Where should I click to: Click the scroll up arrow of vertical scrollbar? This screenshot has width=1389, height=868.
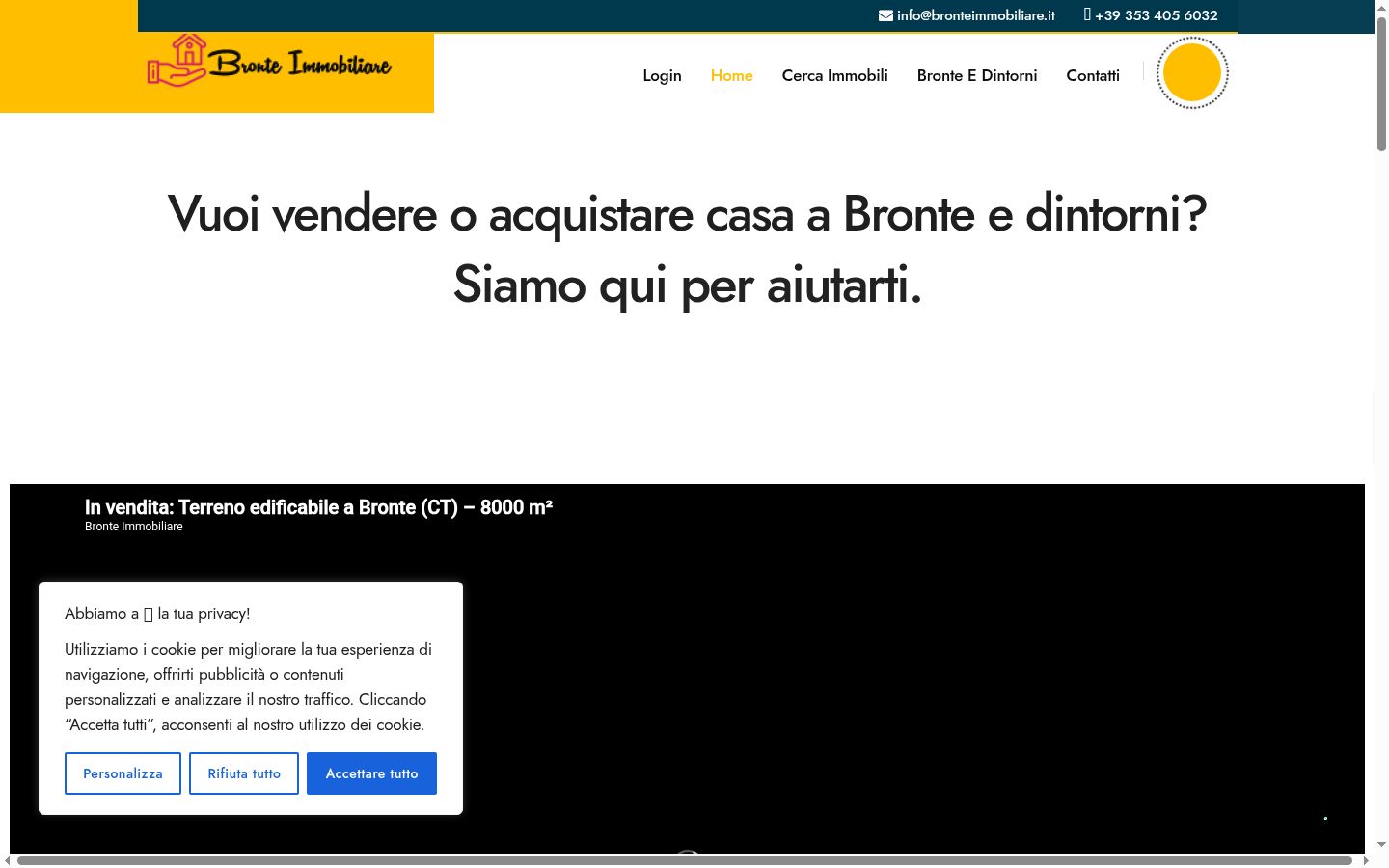(x=1381, y=7)
